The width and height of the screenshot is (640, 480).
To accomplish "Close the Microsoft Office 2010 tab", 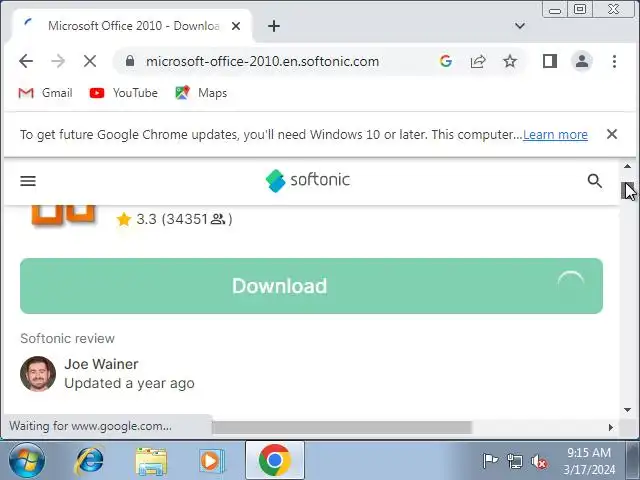I will pyautogui.click(x=236, y=26).
